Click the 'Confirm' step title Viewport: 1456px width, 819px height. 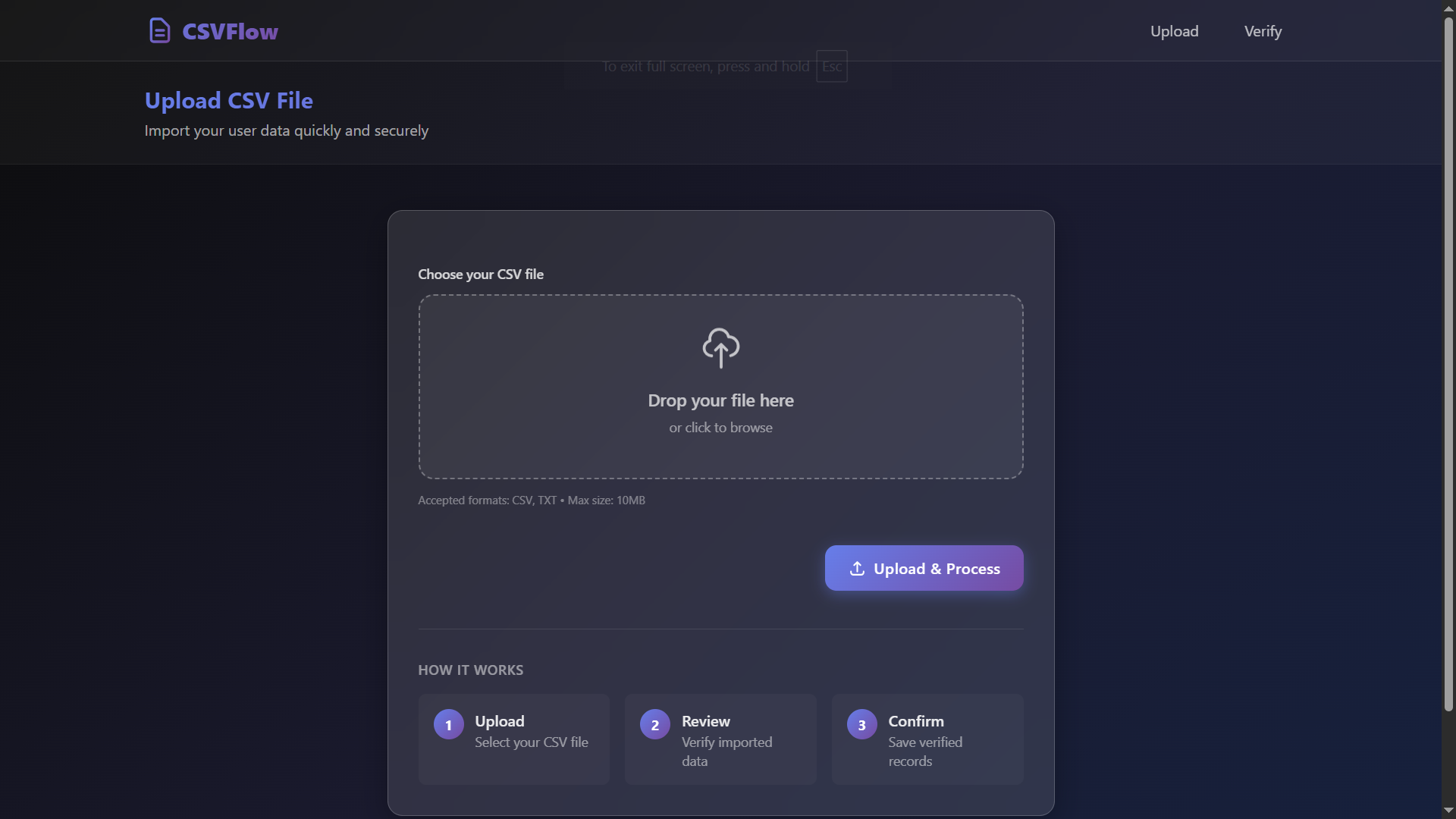tap(916, 721)
